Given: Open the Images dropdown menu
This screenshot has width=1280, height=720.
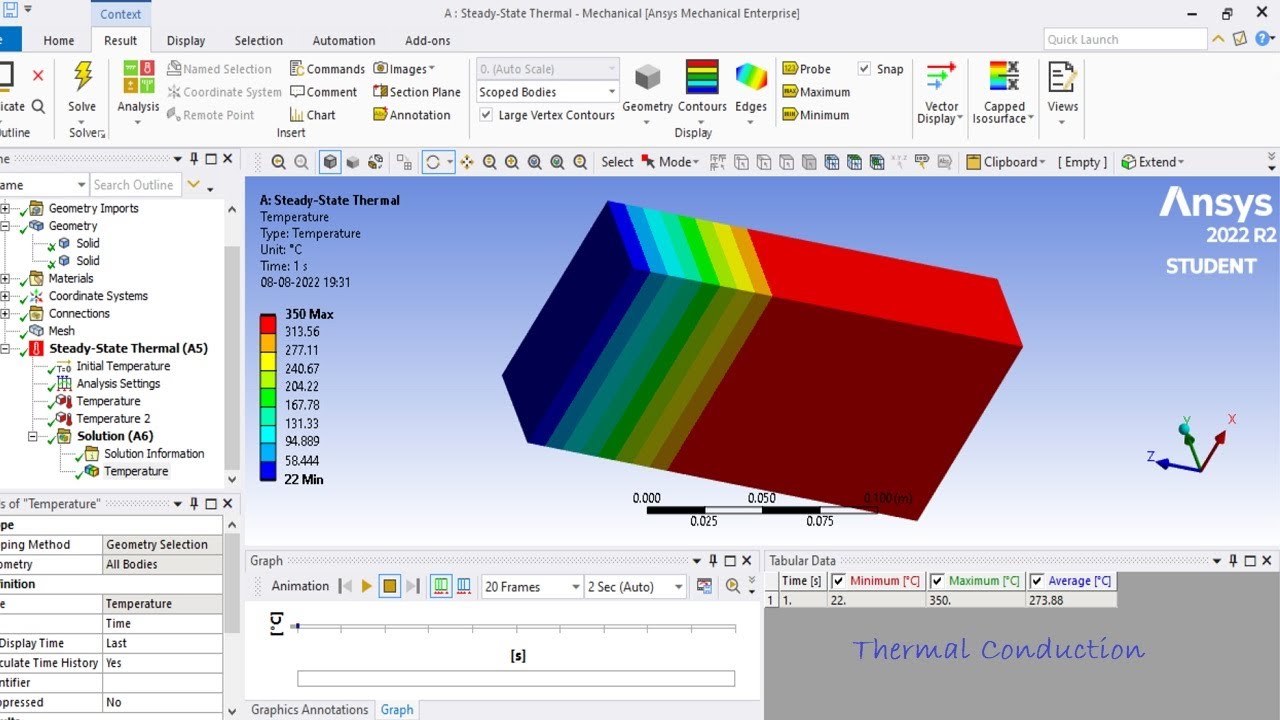Looking at the screenshot, I should (x=404, y=69).
